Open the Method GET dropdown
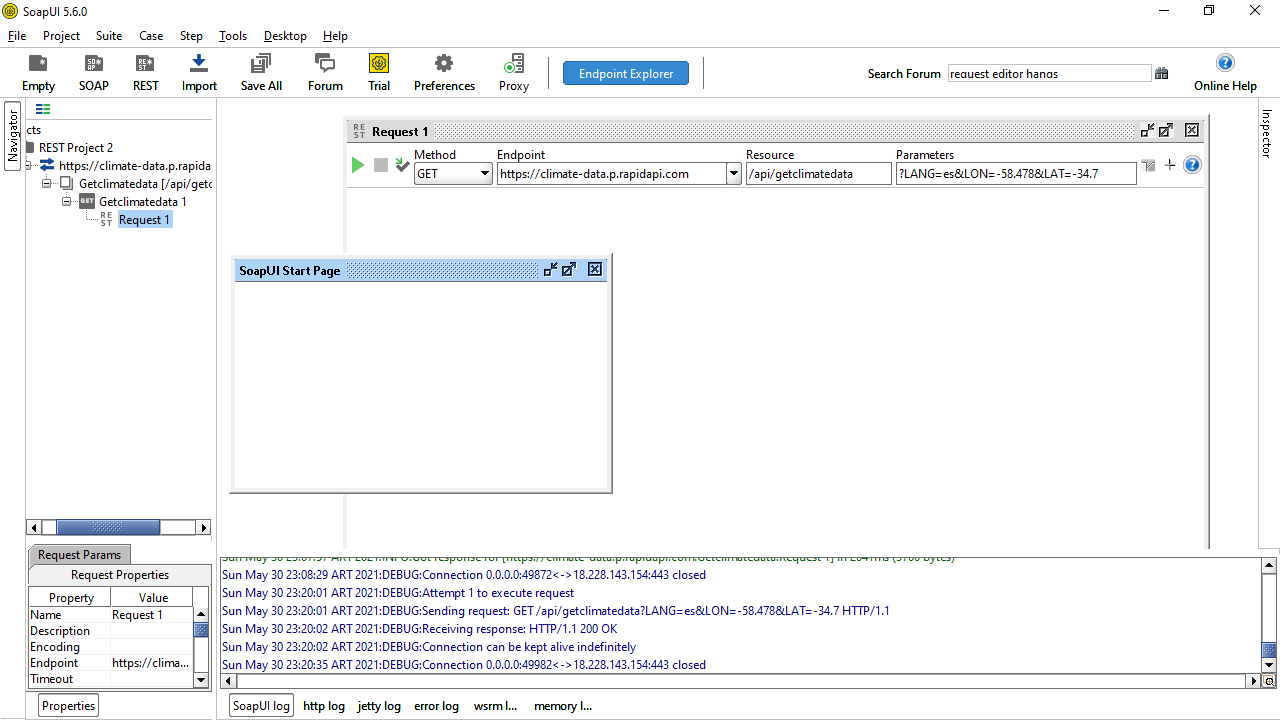This screenshot has width=1280, height=720. tap(453, 174)
